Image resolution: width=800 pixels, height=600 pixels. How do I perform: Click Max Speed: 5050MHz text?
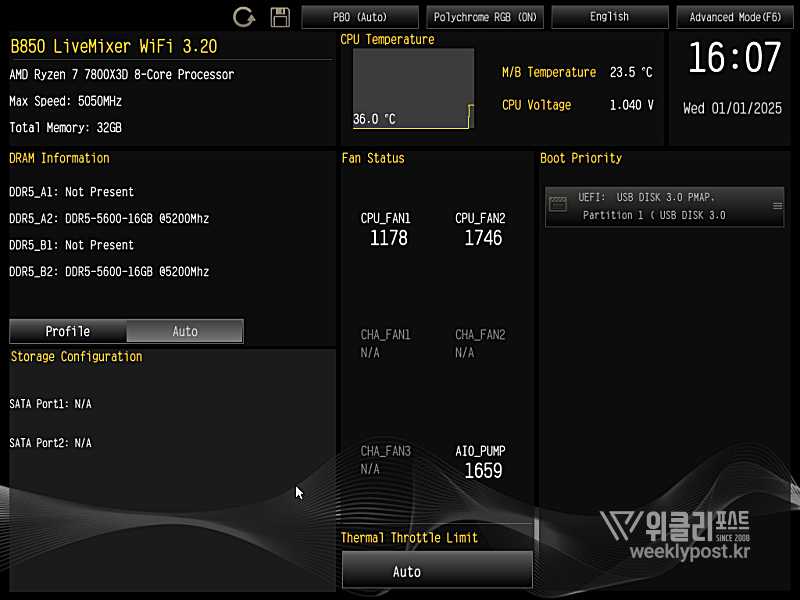click(x=65, y=101)
